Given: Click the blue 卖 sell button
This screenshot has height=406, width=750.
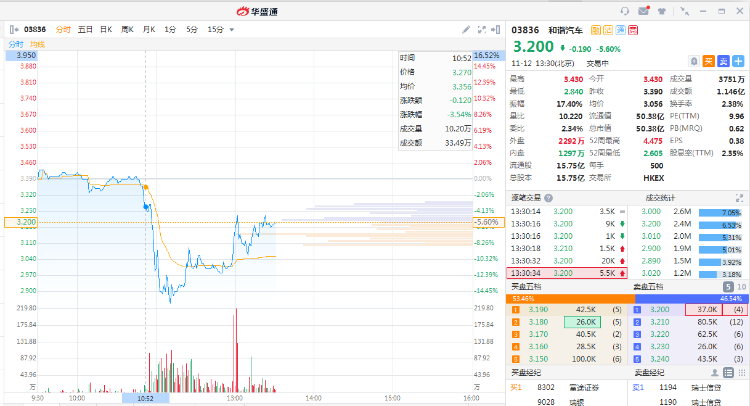Looking at the screenshot, I should (723, 61).
